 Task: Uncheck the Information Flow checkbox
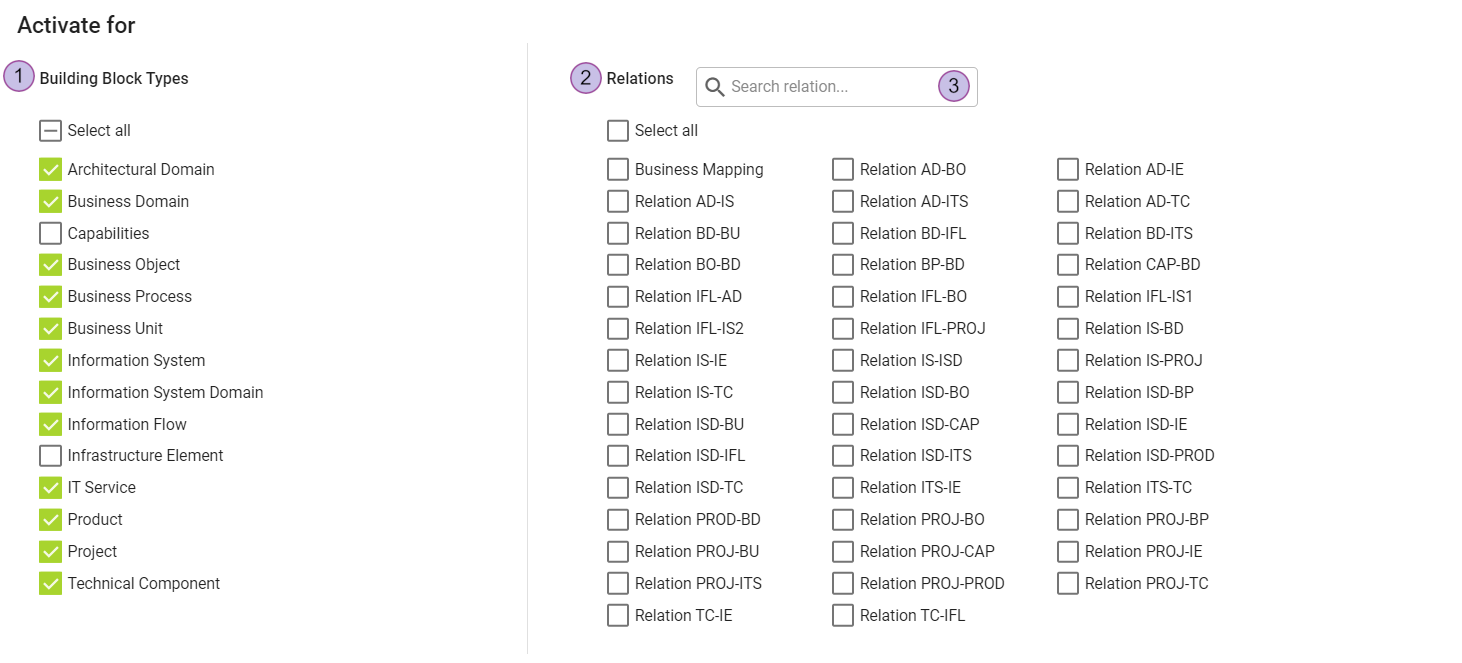[x=51, y=424]
